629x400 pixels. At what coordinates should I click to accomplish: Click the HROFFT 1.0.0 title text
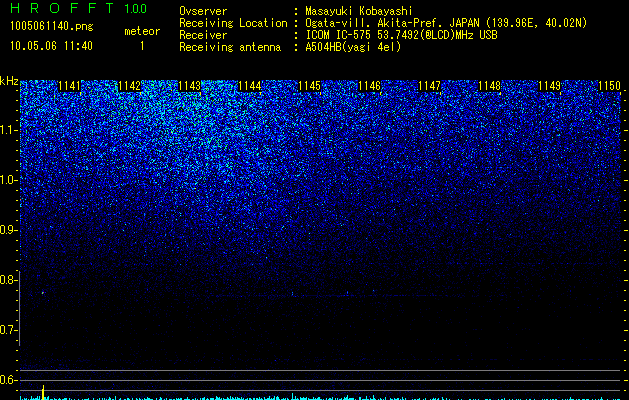pos(79,8)
